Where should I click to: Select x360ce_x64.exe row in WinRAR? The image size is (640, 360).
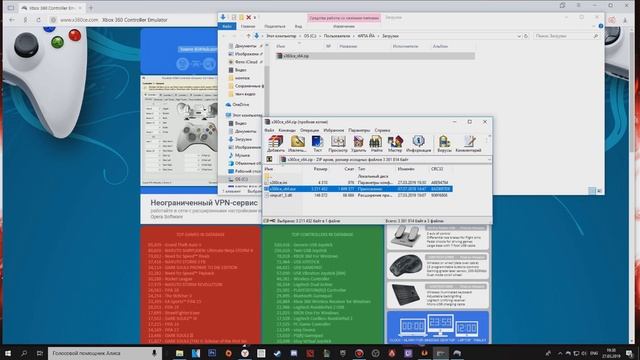tap(358, 189)
